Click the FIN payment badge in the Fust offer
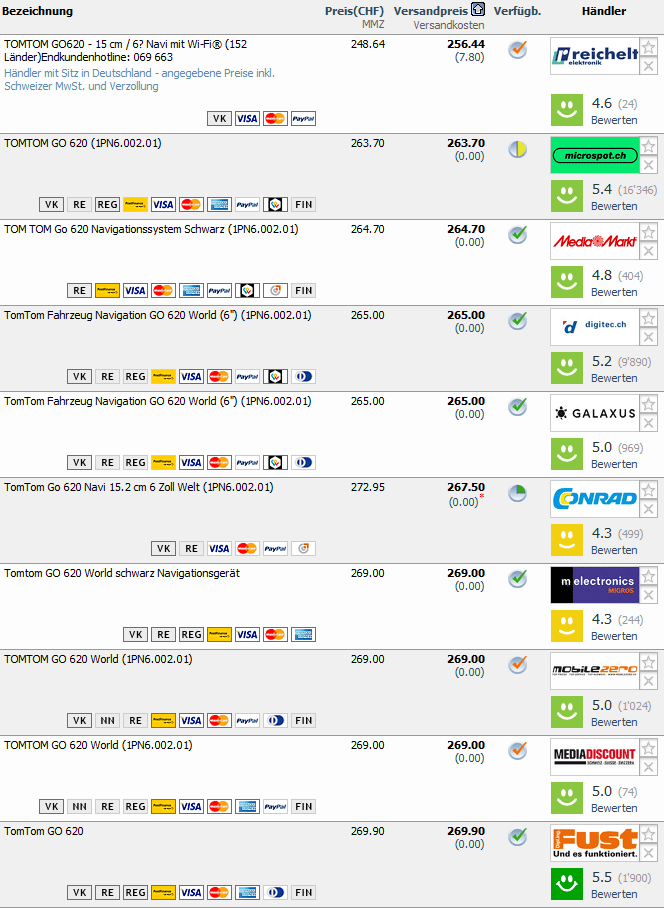 pyautogui.click(x=304, y=893)
